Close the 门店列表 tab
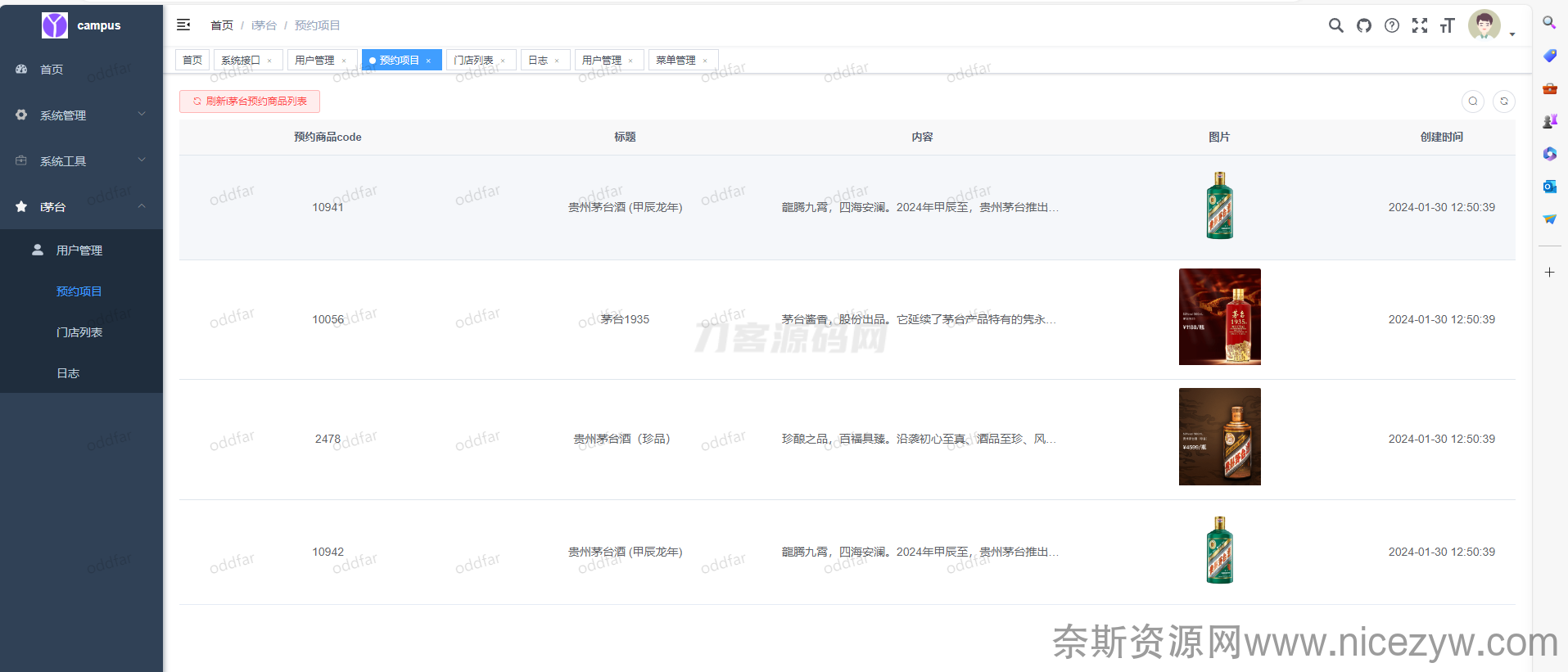Screen dimensions: 1568x672 click(x=503, y=61)
